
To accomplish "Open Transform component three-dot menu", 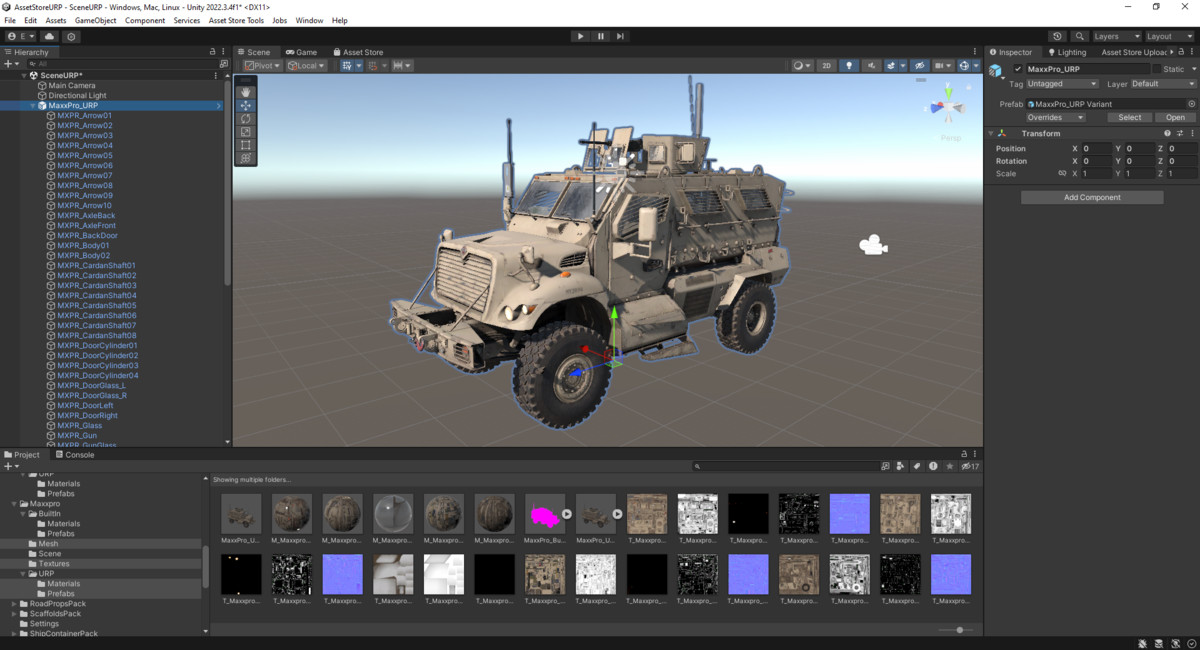I will 1192,133.
